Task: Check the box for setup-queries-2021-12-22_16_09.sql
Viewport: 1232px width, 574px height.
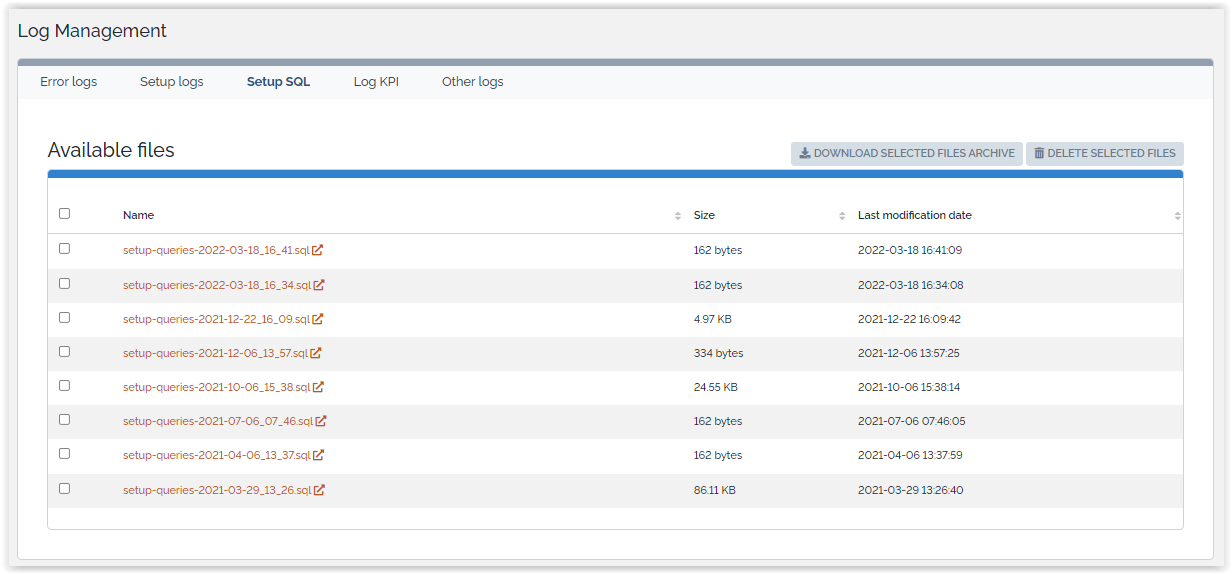Action: 65,317
